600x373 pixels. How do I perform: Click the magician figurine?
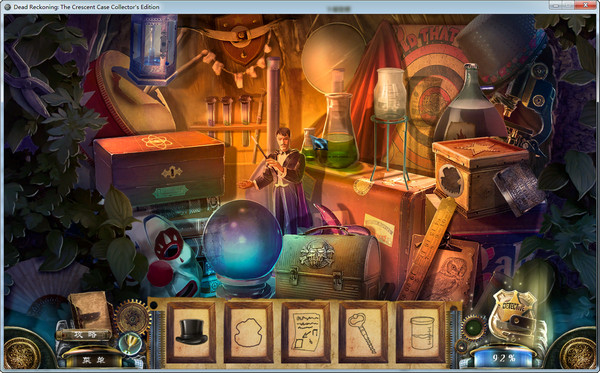click(279, 179)
